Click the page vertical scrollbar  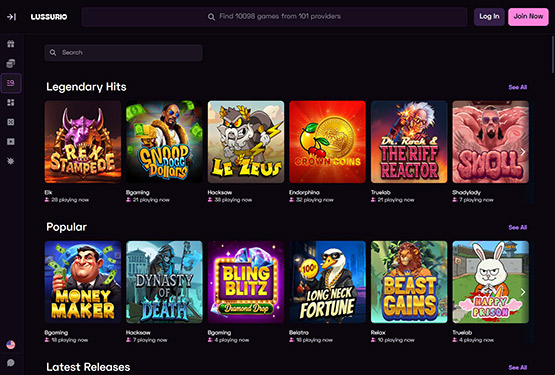click(x=553, y=55)
